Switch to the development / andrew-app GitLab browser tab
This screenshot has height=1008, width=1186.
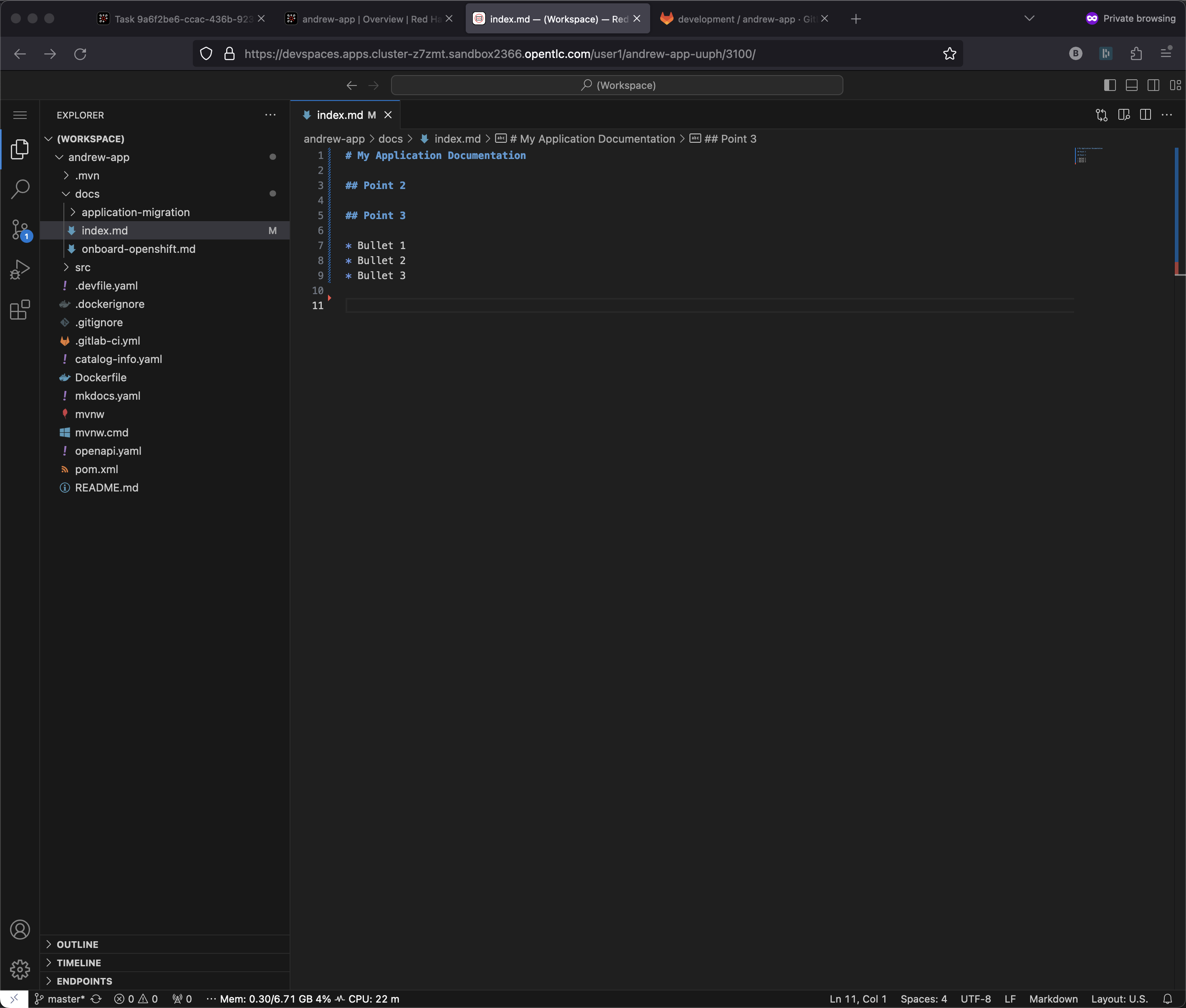click(x=743, y=19)
